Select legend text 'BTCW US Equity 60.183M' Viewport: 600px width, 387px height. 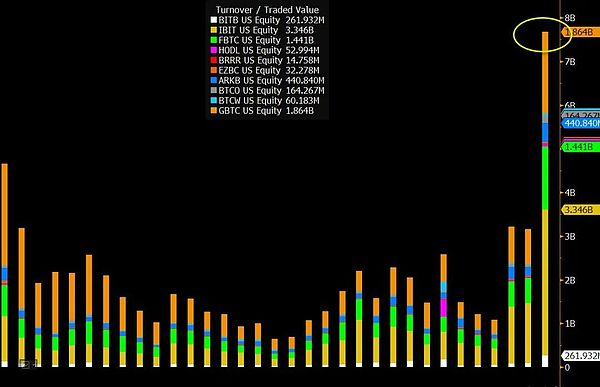tap(269, 101)
